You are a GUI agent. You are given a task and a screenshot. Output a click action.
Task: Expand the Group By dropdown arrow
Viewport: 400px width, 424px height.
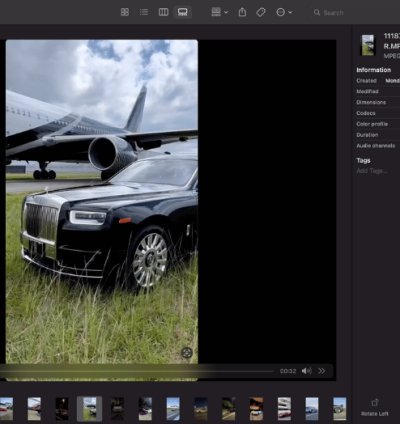[x=226, y=12]
